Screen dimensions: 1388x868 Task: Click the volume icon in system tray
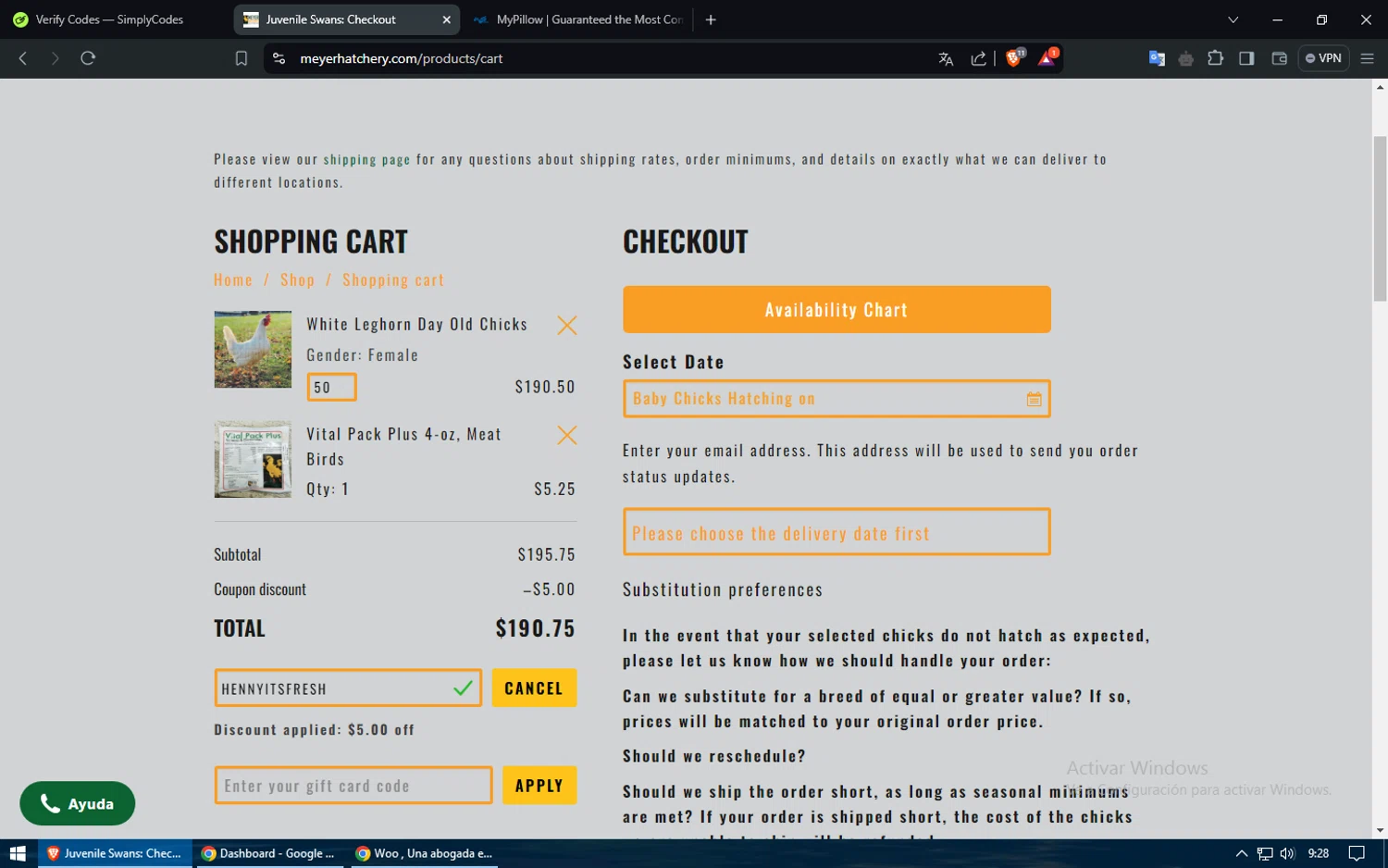[x=1287, y=853]
